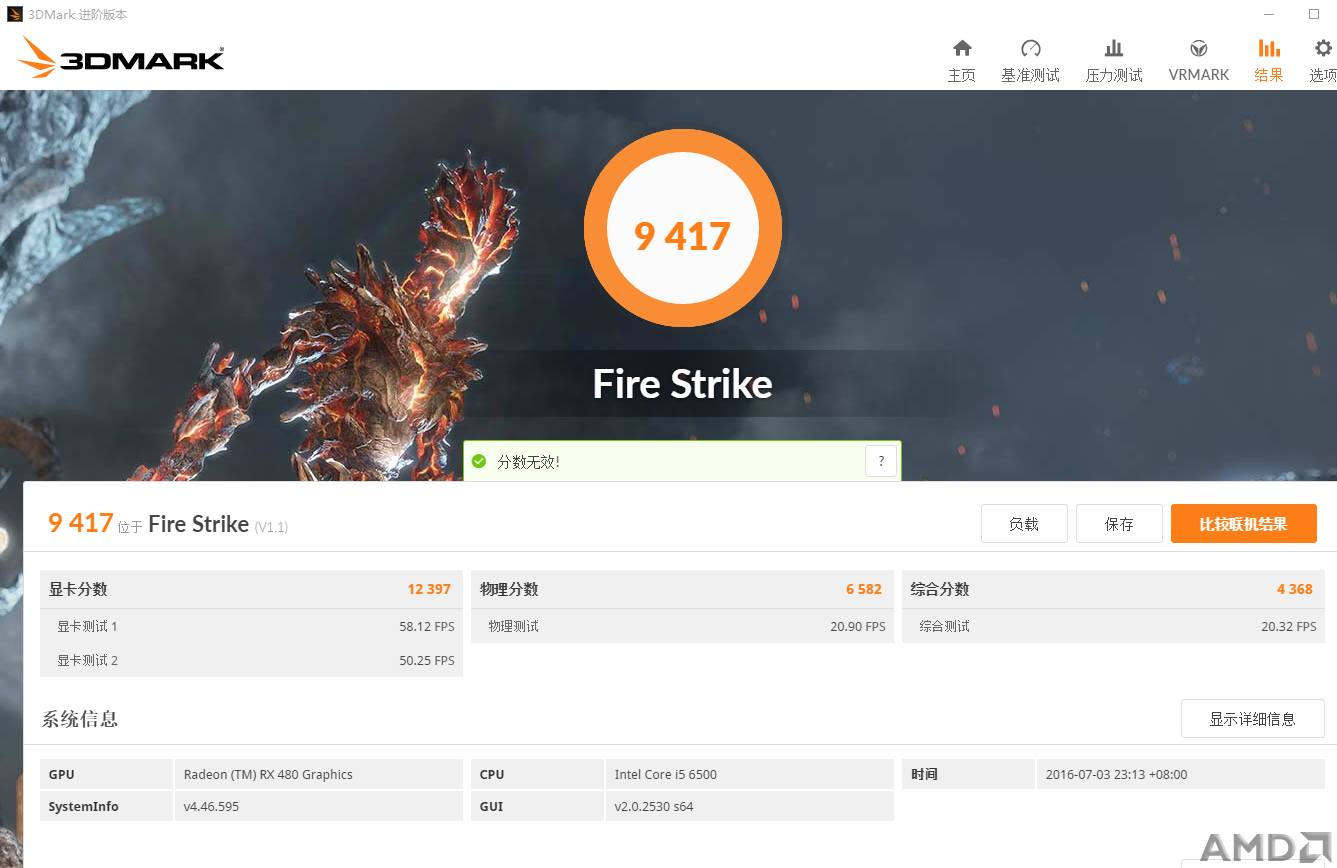Open the VRMARK icon
1337x868 pixels.
coord(1199,48)
